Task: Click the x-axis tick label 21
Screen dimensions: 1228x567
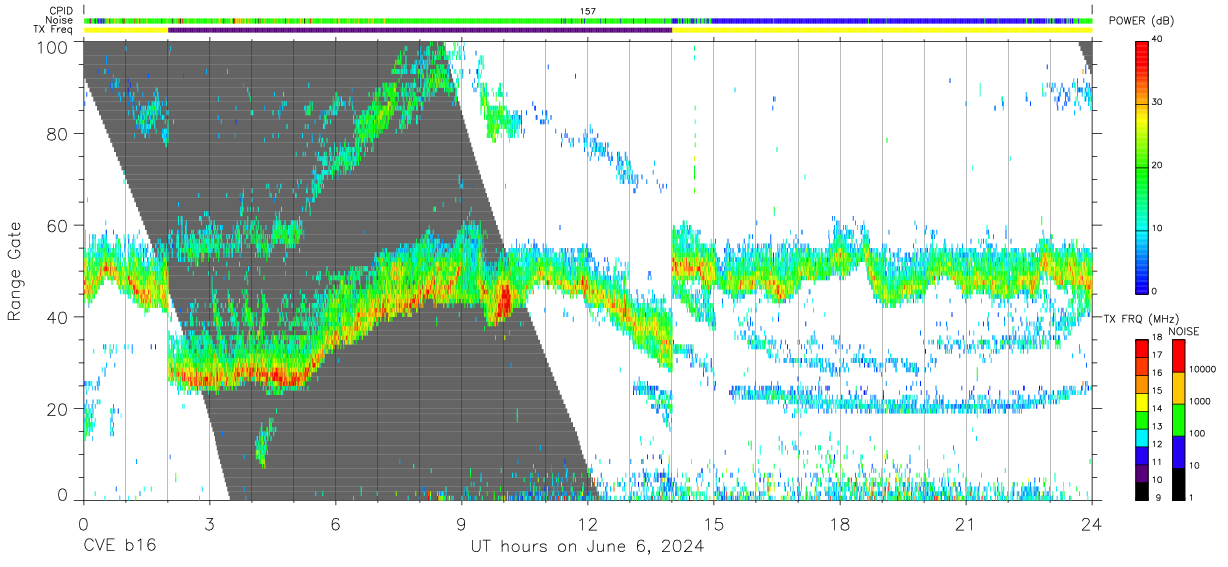Action: 966,523
